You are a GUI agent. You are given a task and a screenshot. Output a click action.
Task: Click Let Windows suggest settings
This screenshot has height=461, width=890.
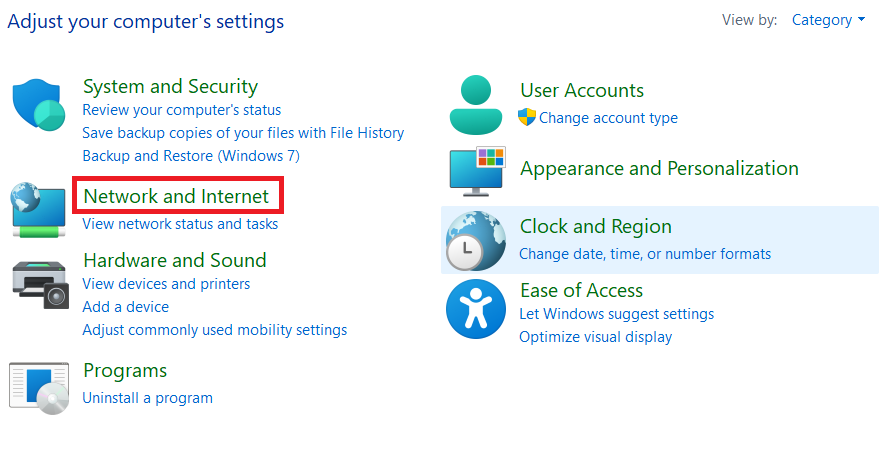point(616,314)
